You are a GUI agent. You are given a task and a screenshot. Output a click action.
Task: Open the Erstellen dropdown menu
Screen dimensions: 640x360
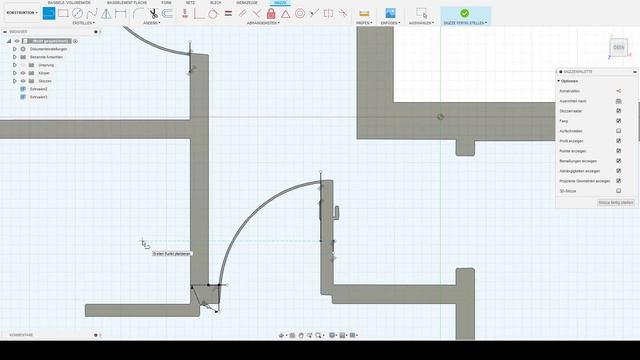[x=83, y=23]
